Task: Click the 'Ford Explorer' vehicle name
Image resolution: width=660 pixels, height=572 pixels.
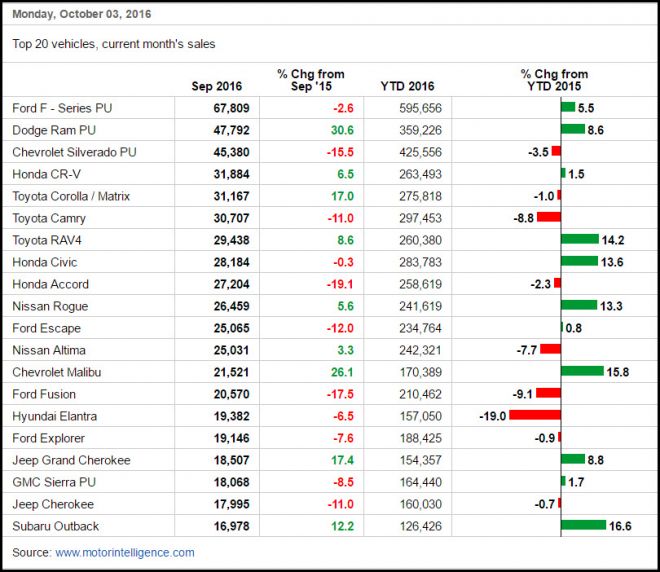Action: point(48,438)
